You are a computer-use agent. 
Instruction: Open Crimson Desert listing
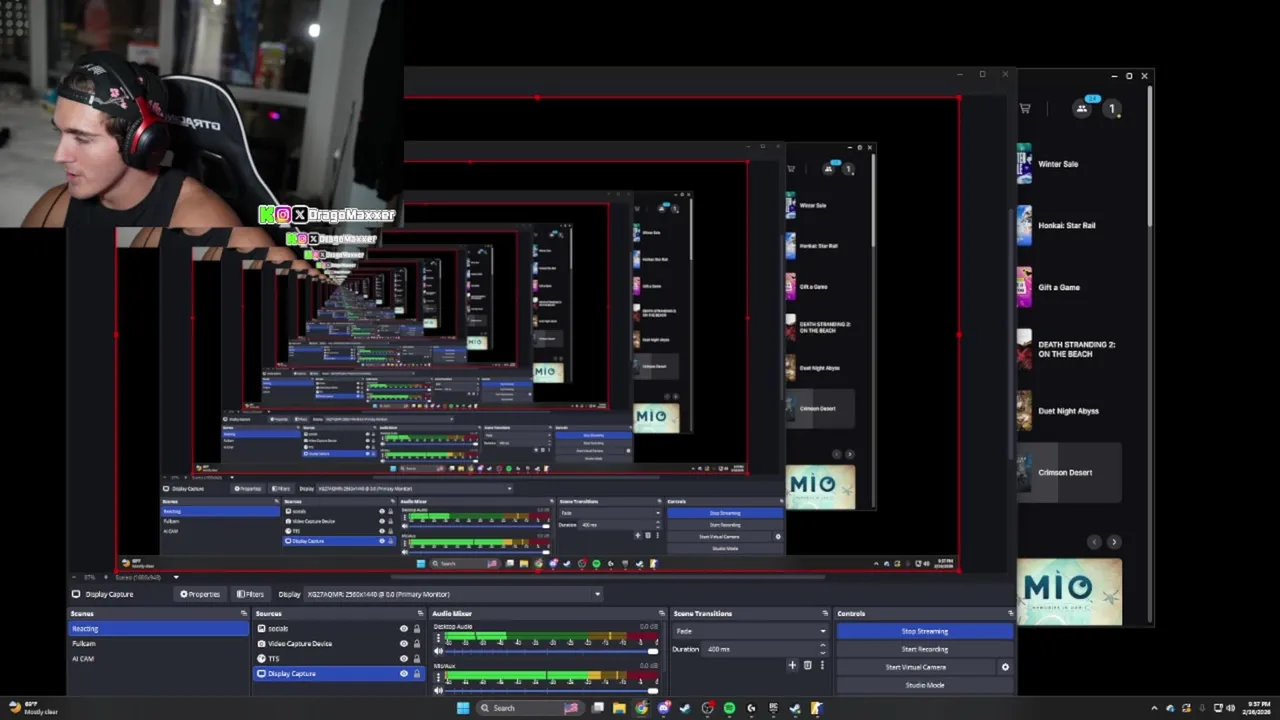tap(1068, 472)
